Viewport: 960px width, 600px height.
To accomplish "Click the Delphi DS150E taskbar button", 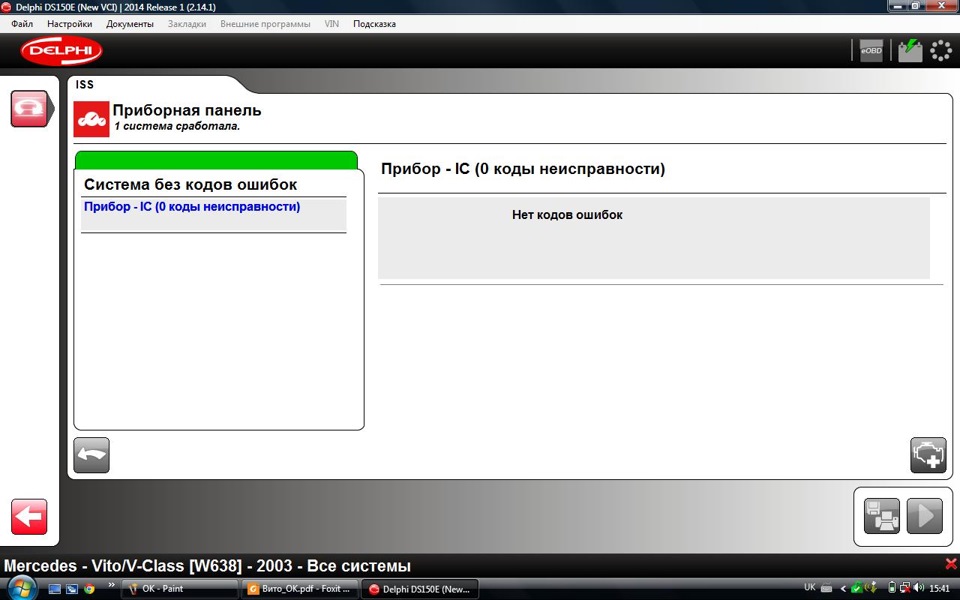I will (420, 589).
